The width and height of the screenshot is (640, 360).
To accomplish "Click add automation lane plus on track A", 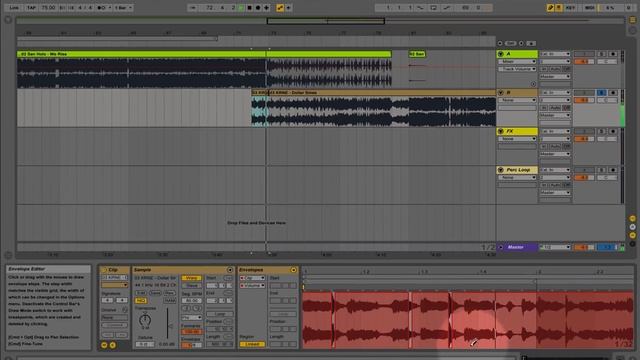I will 533,84.
